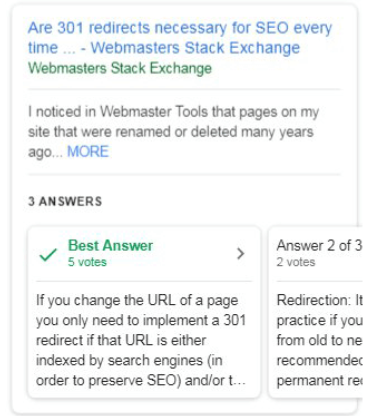Expand the question snippet via MORE
The image size is (376, 419).
tap(88, 152)
